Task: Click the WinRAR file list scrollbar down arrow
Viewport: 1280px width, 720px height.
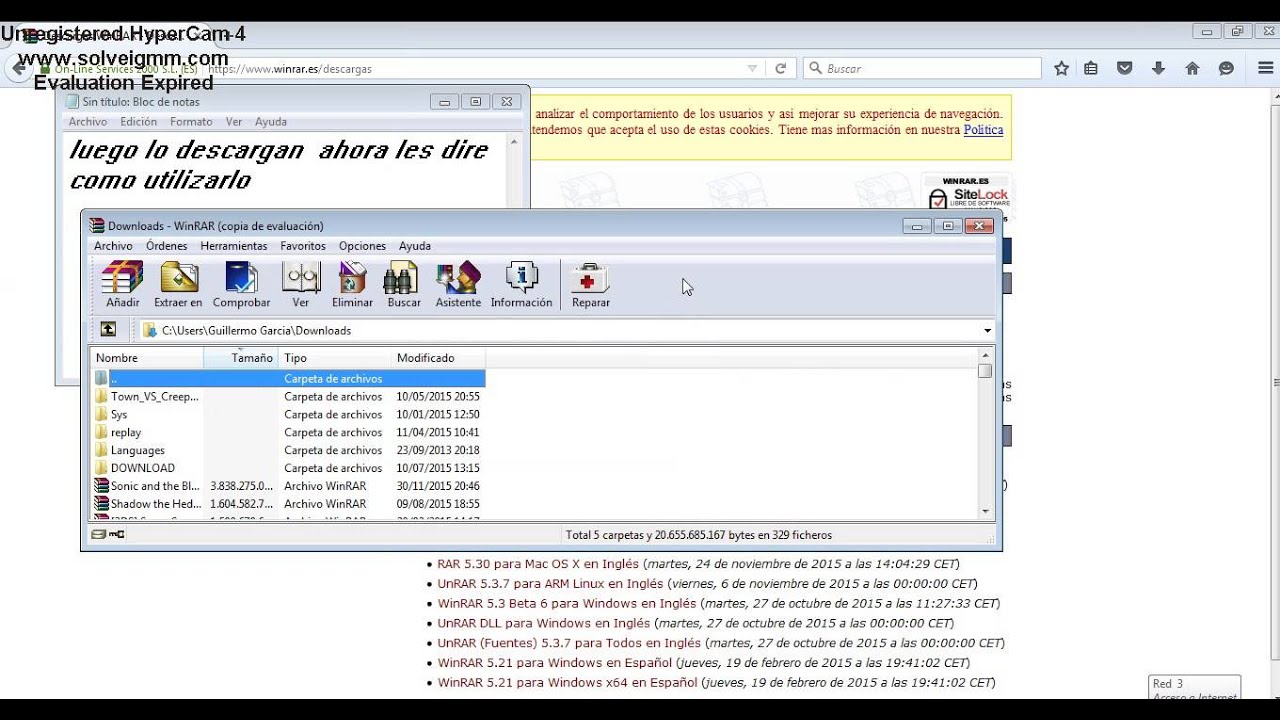Action: point(985,511)
